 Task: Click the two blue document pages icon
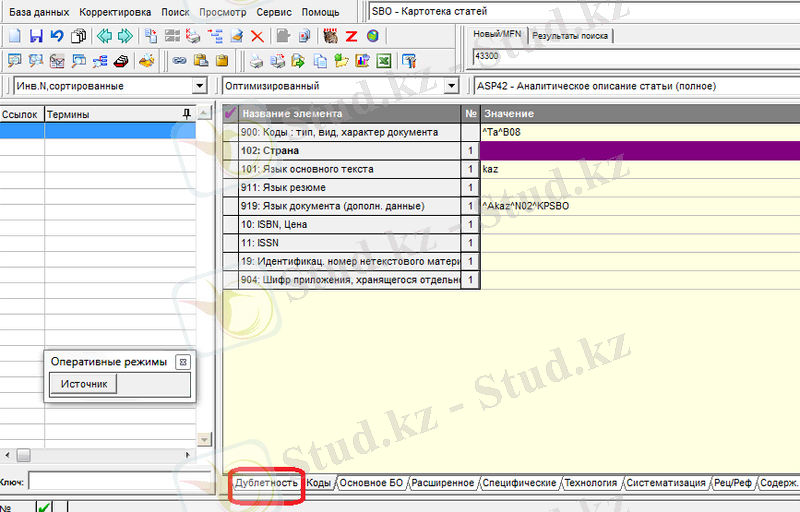[x=320, y=61]
